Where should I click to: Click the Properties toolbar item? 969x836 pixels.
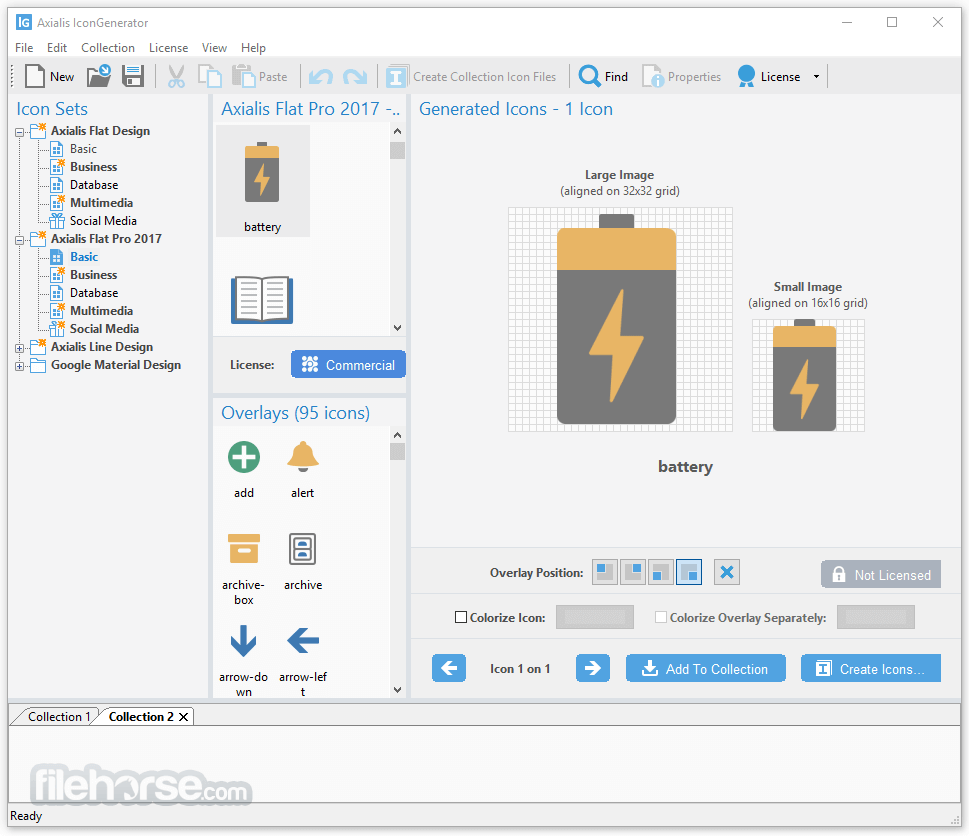[681, 77]
